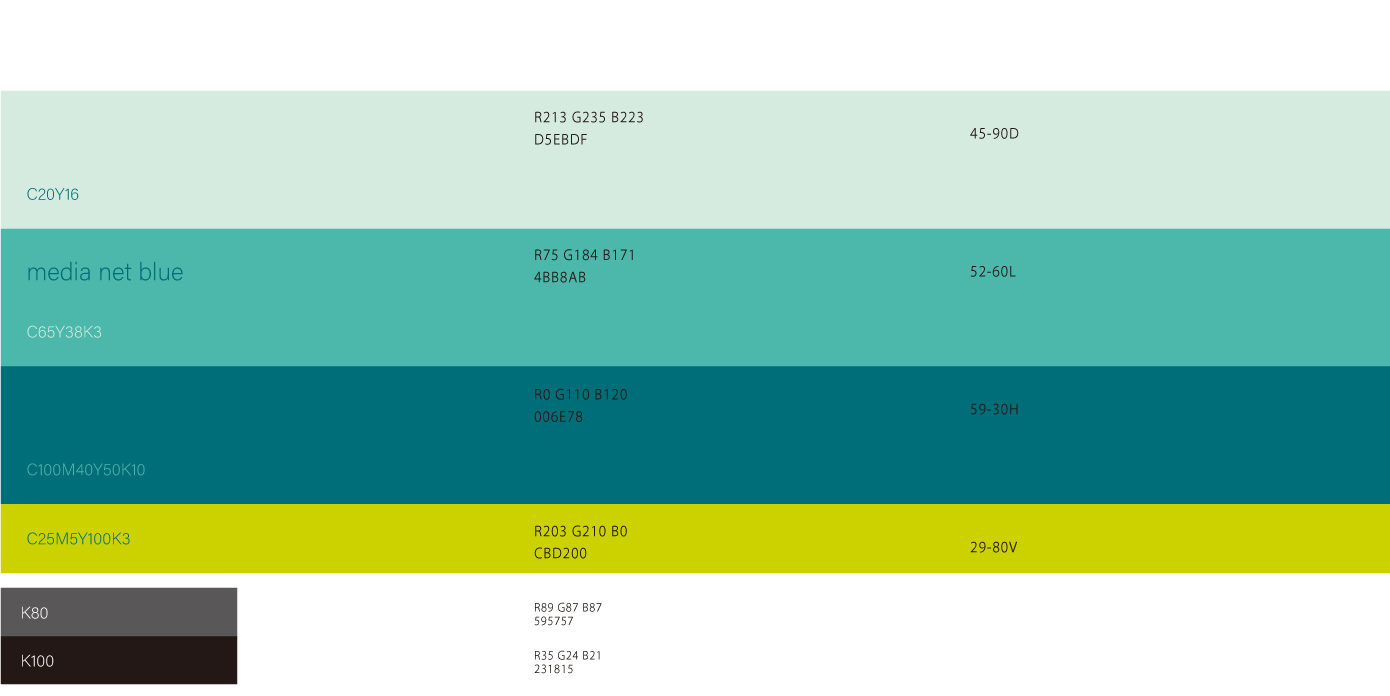Click the C65Y38K3 CMYK label

click(64, 332)
